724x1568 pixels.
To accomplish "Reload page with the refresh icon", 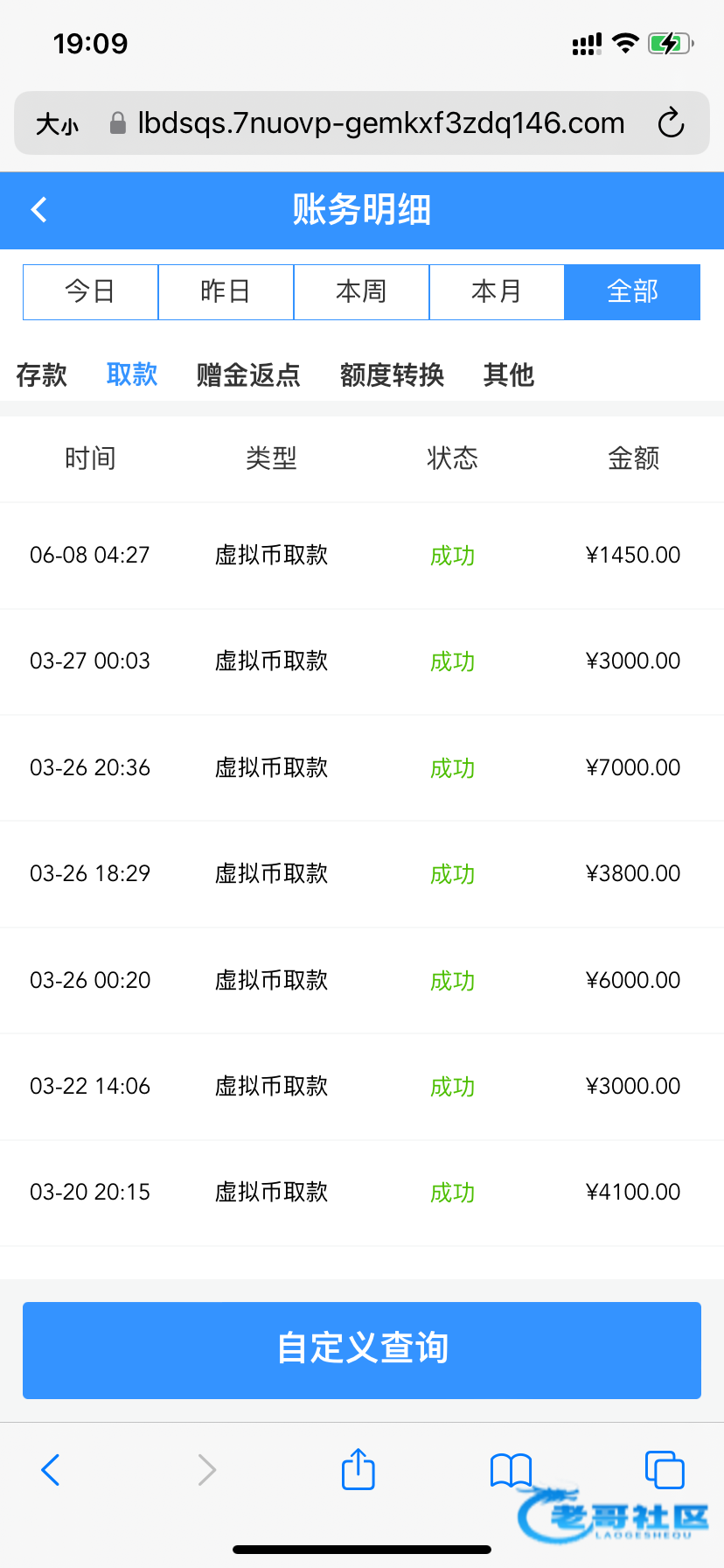I will click(x=671, y=123).
